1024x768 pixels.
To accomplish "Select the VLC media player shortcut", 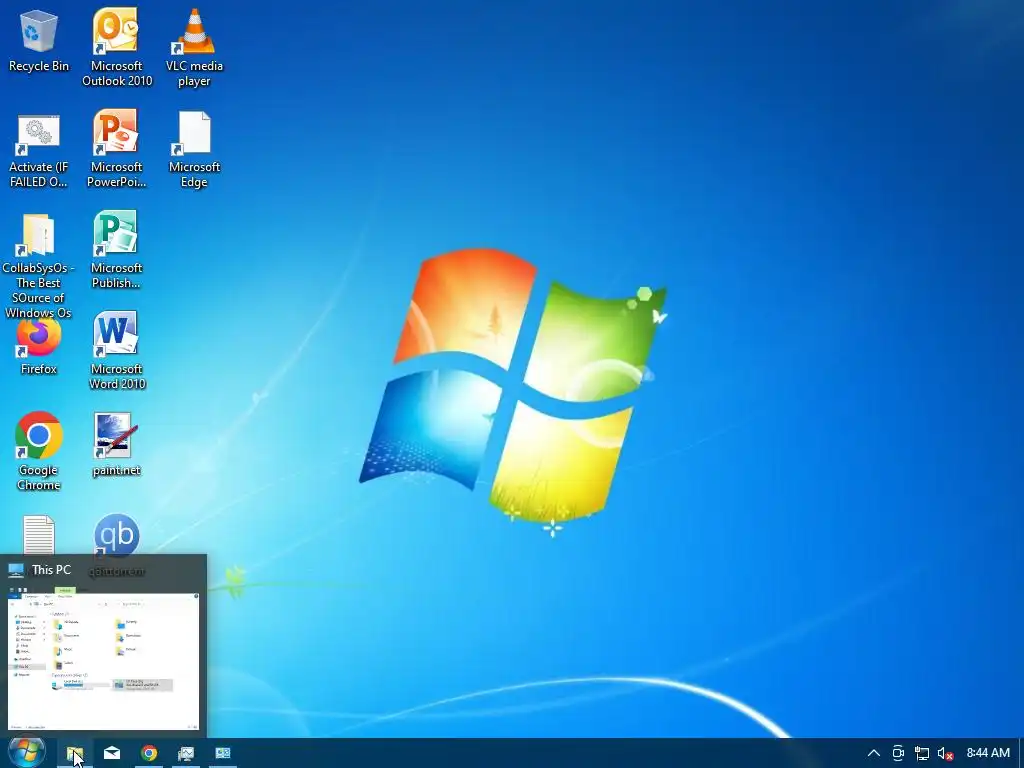I will point(194,48).
